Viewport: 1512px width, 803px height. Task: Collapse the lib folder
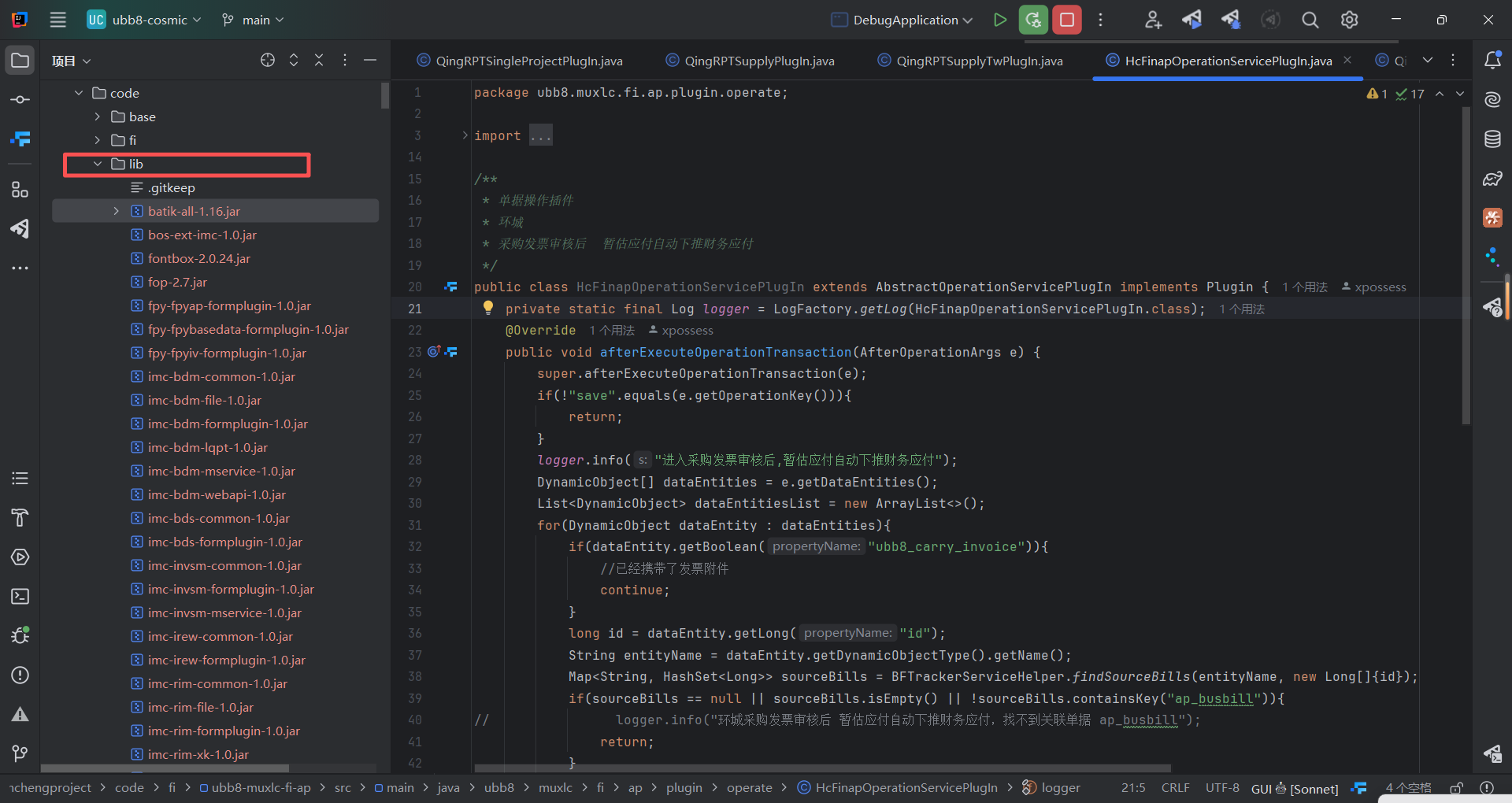[x=98, y=164]
